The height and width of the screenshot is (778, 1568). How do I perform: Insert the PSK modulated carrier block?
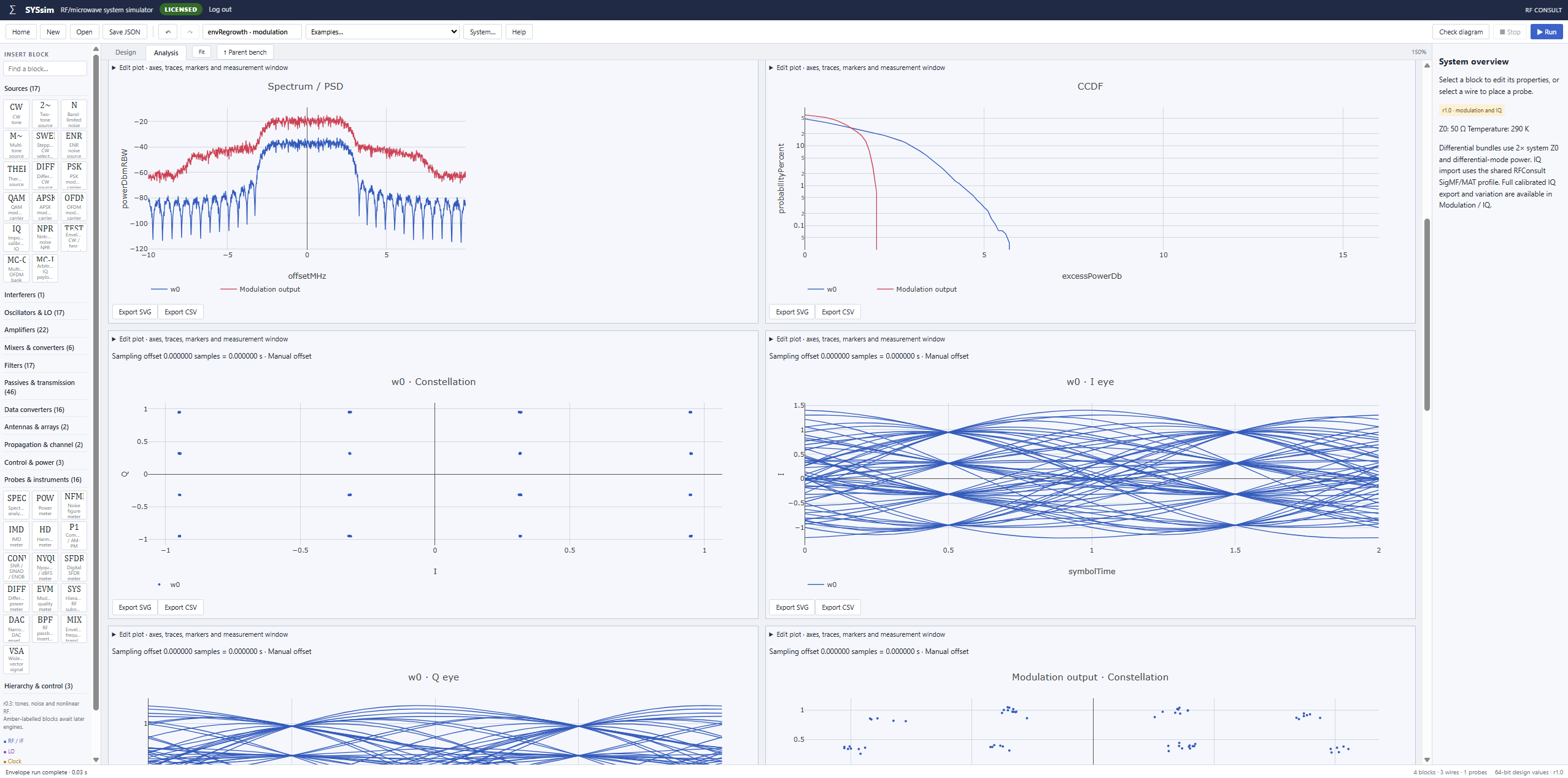tap(74, 175)
